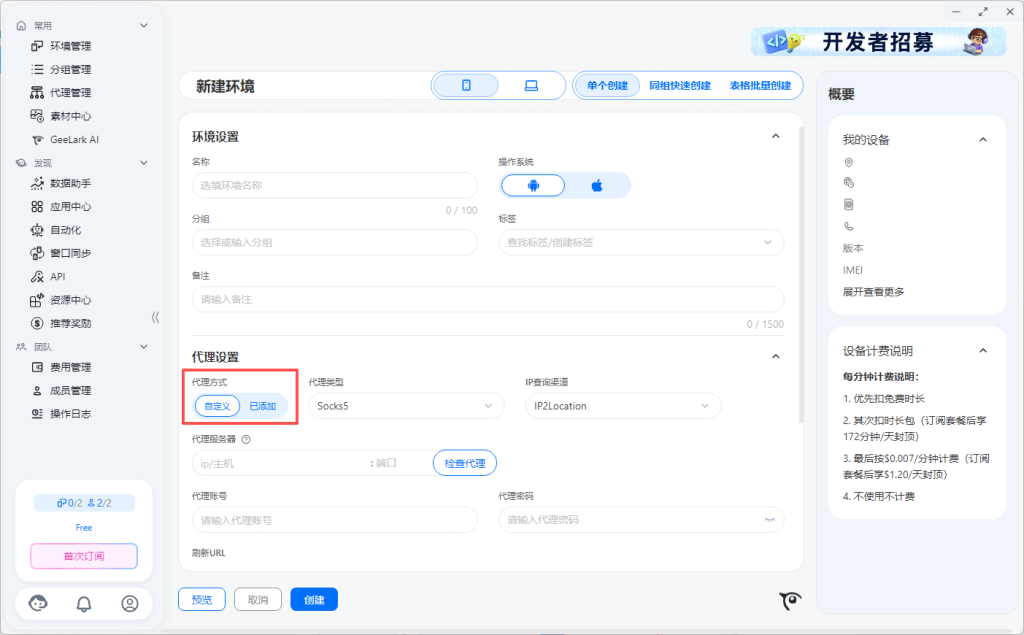Switch proxy method to 已添加
The height and width of the screenshot is (635, 1024).
[x=262, y=406]
